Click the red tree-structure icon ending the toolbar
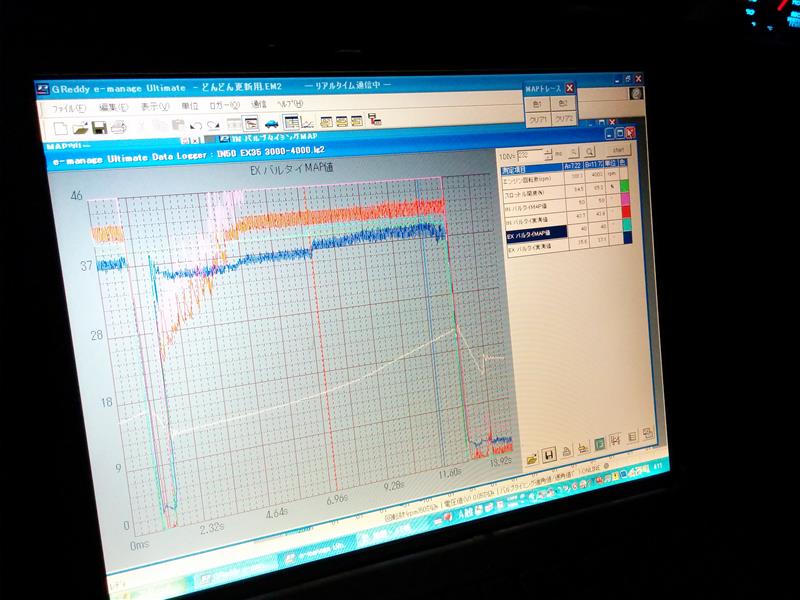The height and width of the screenshot is (600, 800). [x=375, y=120]
